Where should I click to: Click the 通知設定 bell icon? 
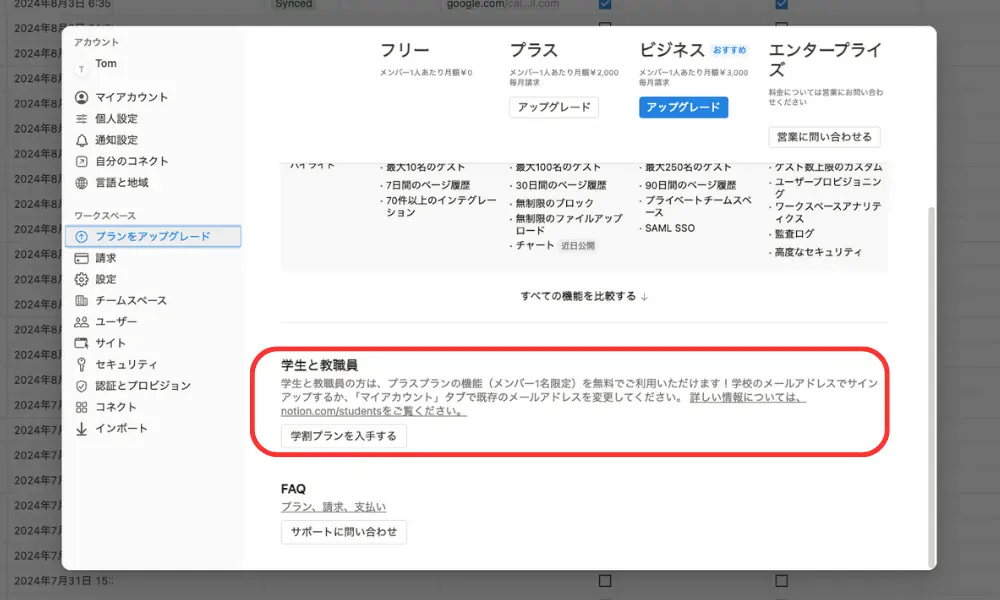82,140
